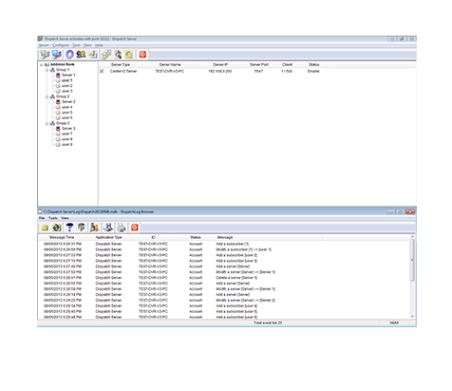This screenshot has height=391, width=452.
Task: Click the printer icon in Log Browser toolbar
Action: [121, 227]
